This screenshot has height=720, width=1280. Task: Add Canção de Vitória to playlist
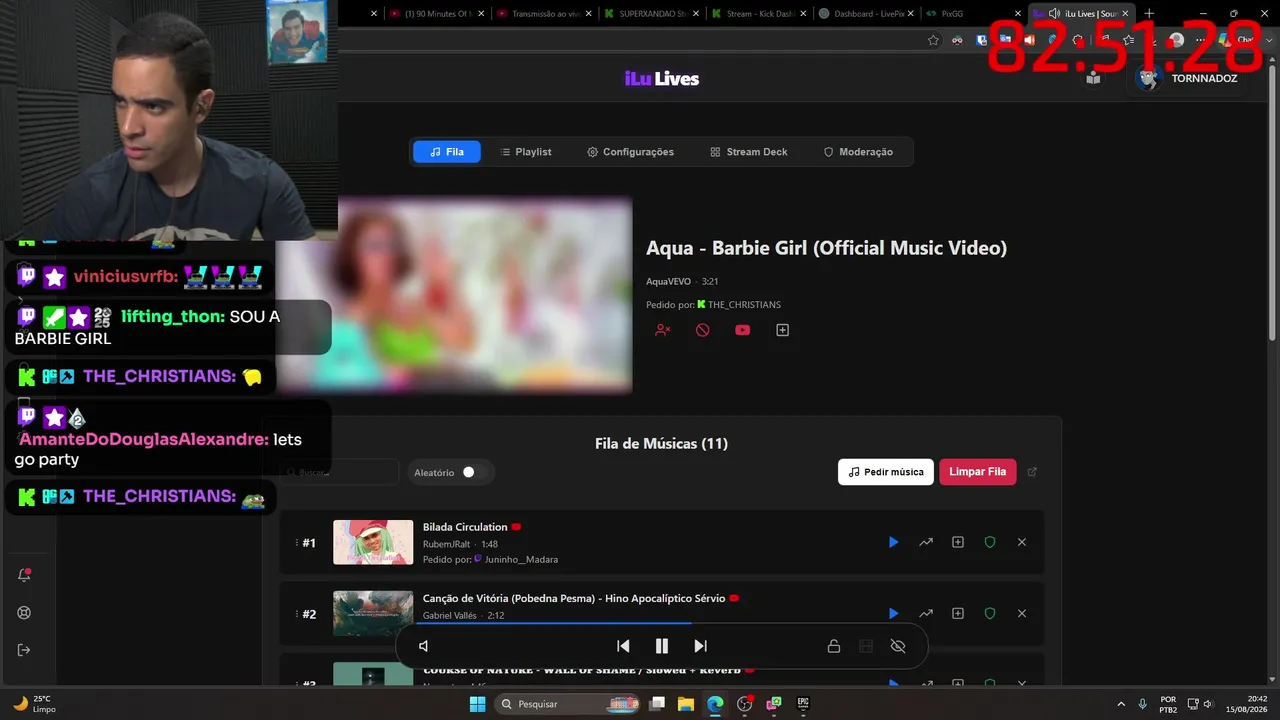(x=958, y=613)
